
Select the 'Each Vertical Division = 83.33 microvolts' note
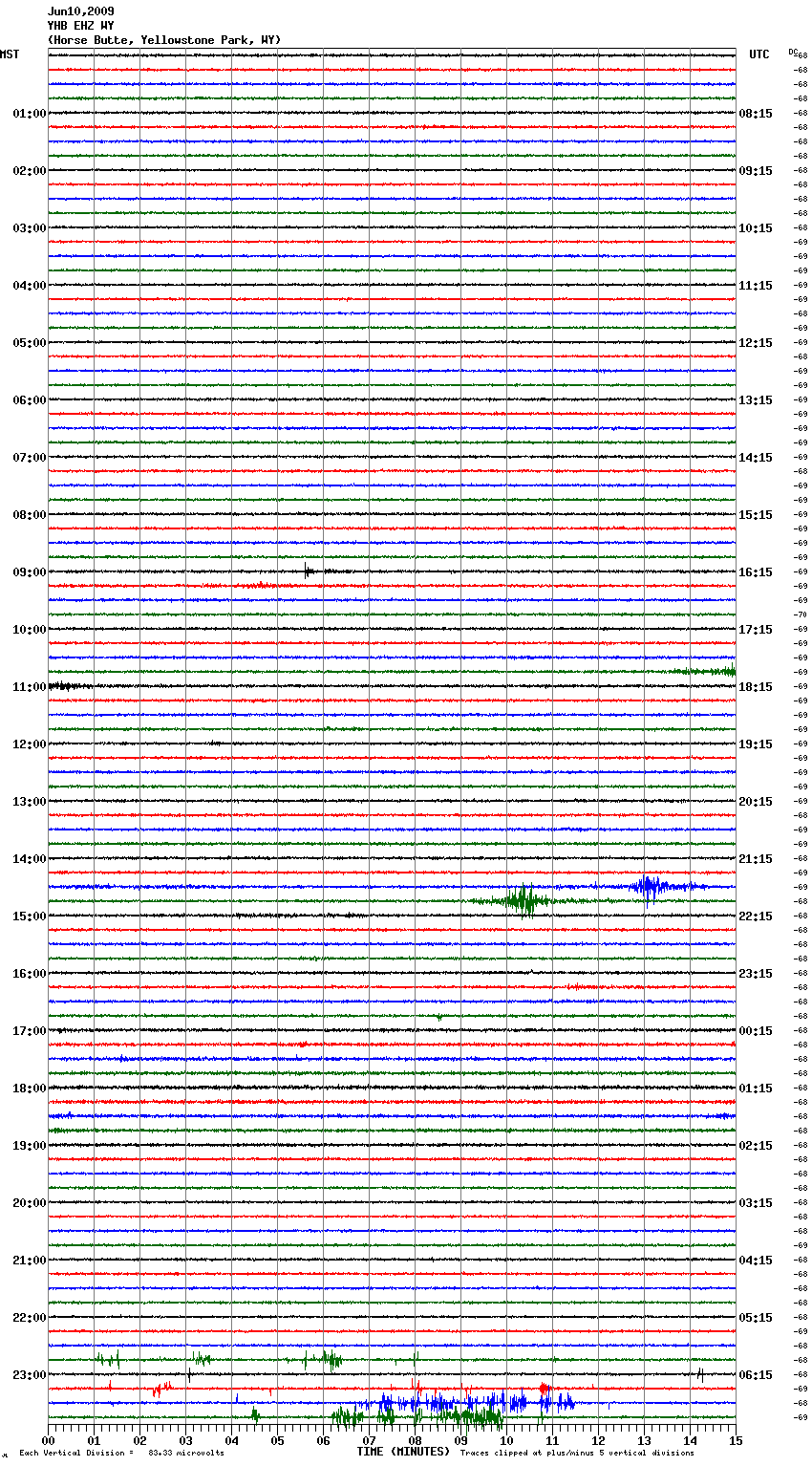point(121,1454)
